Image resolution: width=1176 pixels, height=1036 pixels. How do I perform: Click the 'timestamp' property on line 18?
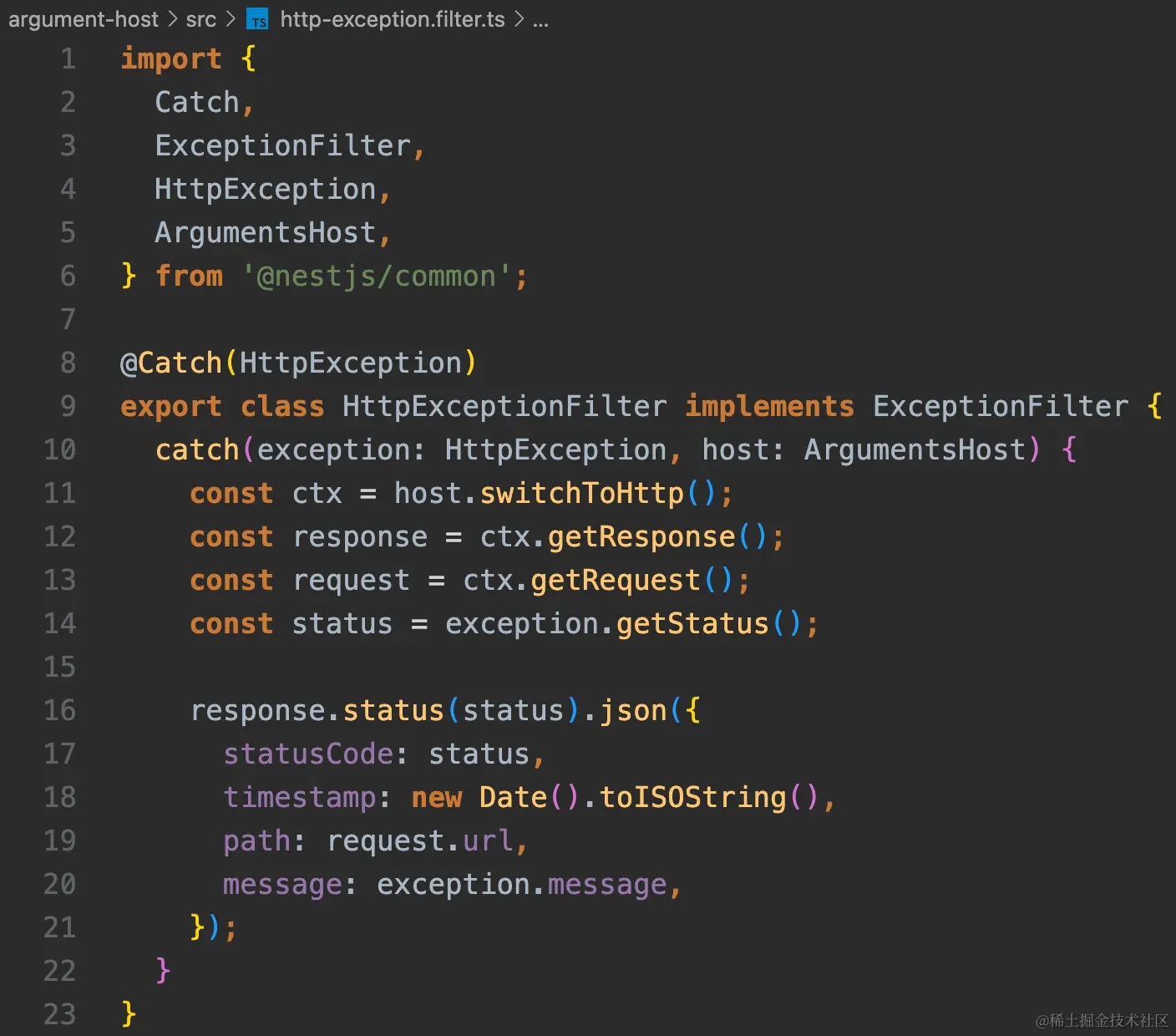(300, 798)
